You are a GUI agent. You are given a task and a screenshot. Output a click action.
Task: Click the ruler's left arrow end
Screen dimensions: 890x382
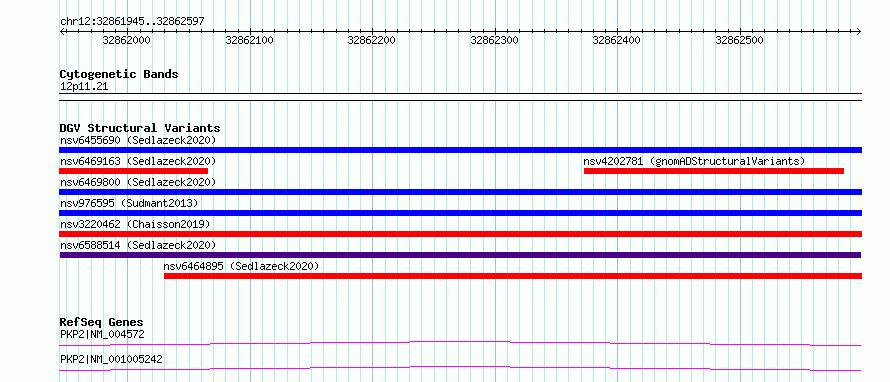pyautogui.click(x=62, y=31)
